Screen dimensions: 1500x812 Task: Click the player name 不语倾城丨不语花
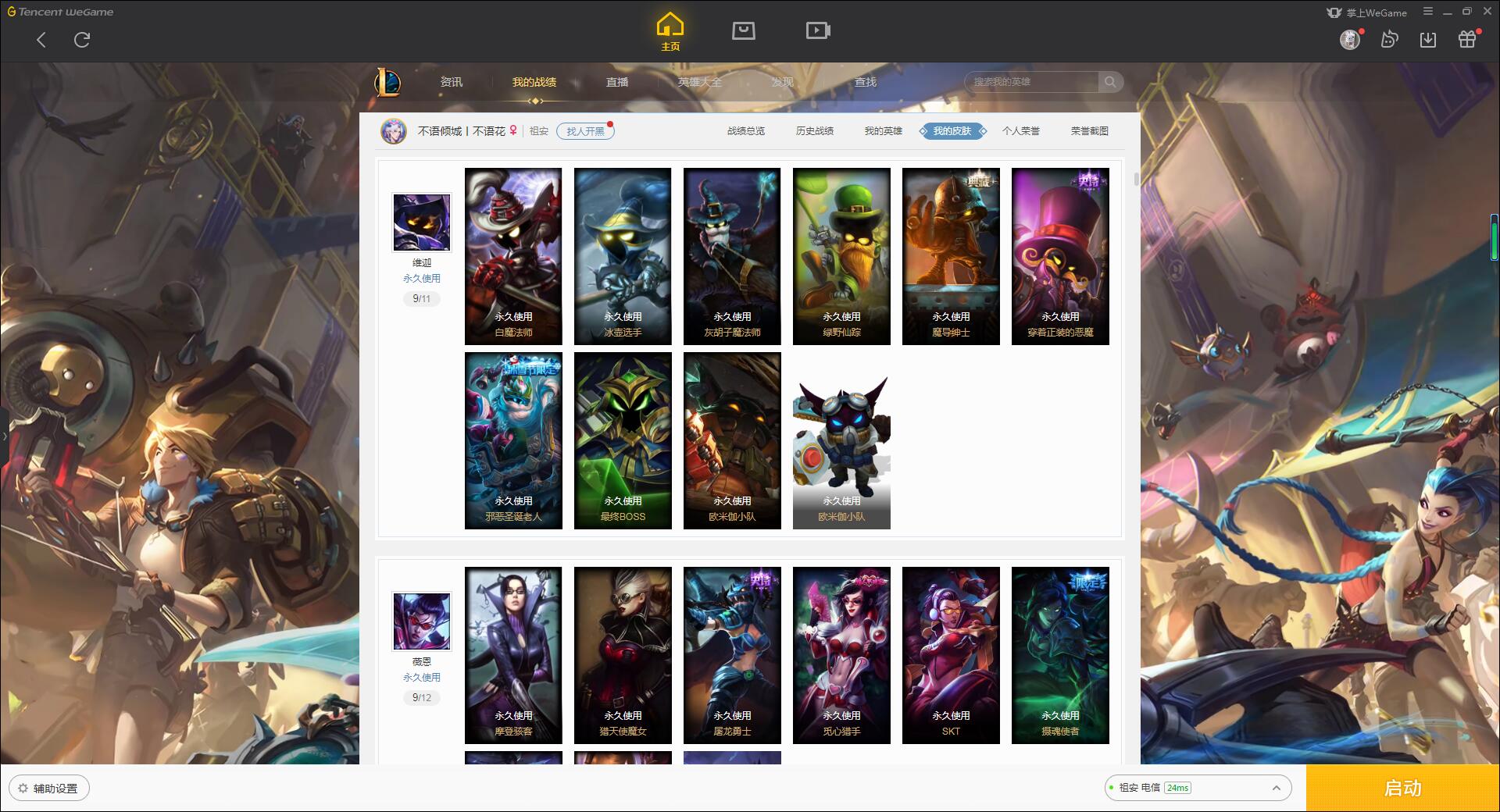(x=462, y=131)
